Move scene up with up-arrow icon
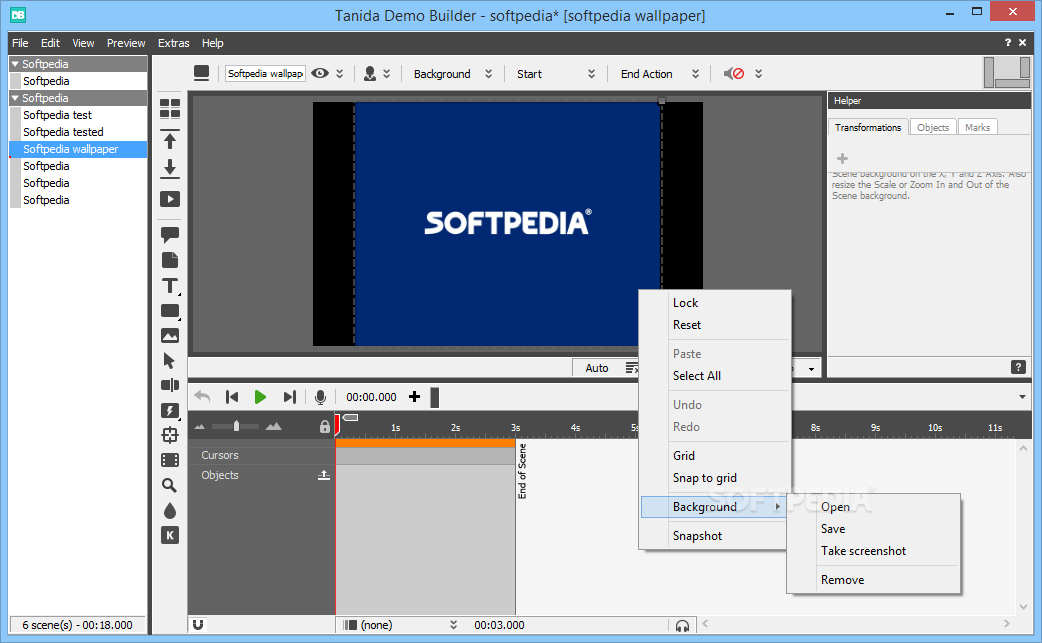 coord(170,139)
